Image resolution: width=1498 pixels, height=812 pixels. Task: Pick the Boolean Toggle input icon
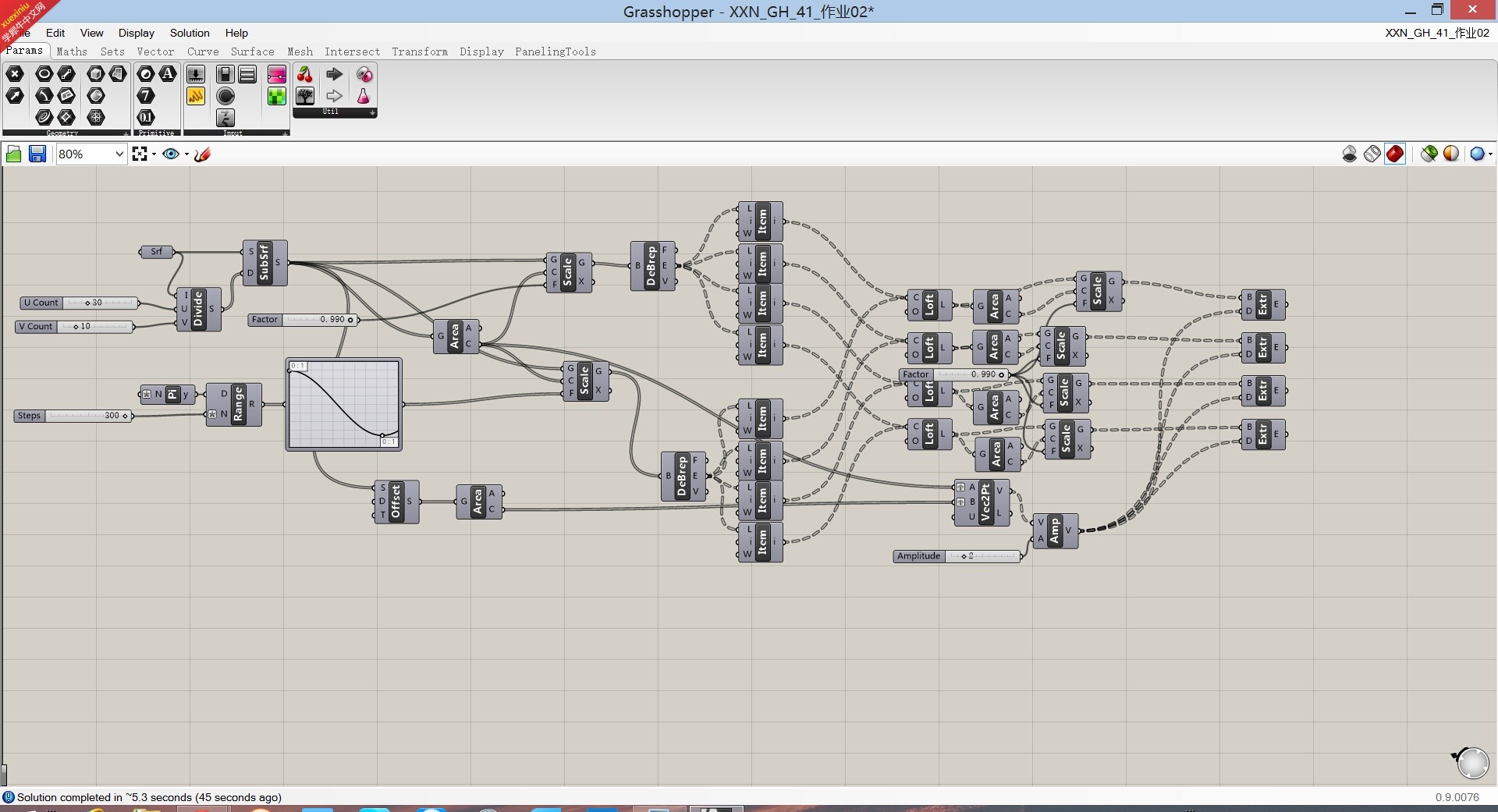tap(225, 74)
